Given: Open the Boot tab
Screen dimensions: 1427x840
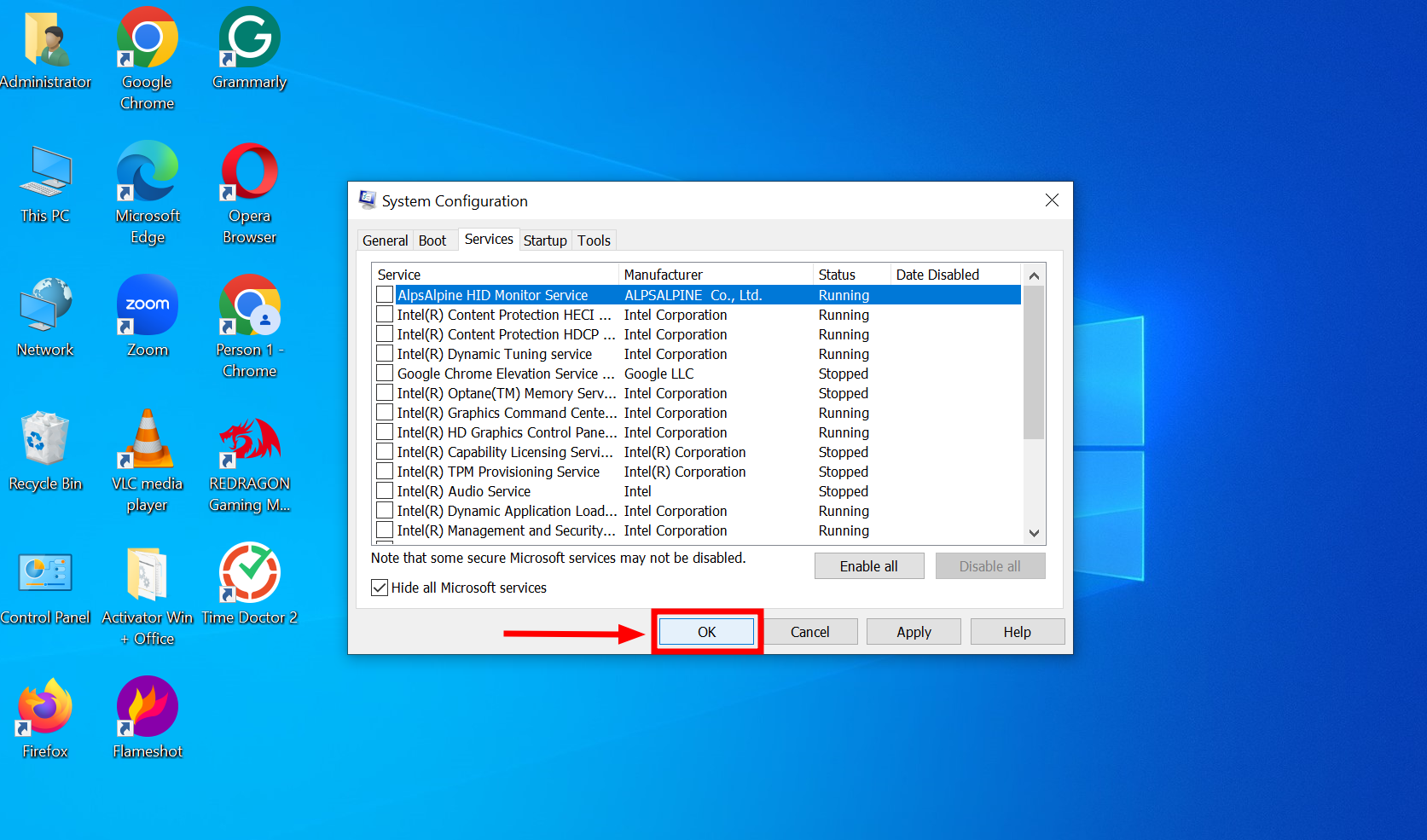Looking at the screenshot, I should pos(432,240).
